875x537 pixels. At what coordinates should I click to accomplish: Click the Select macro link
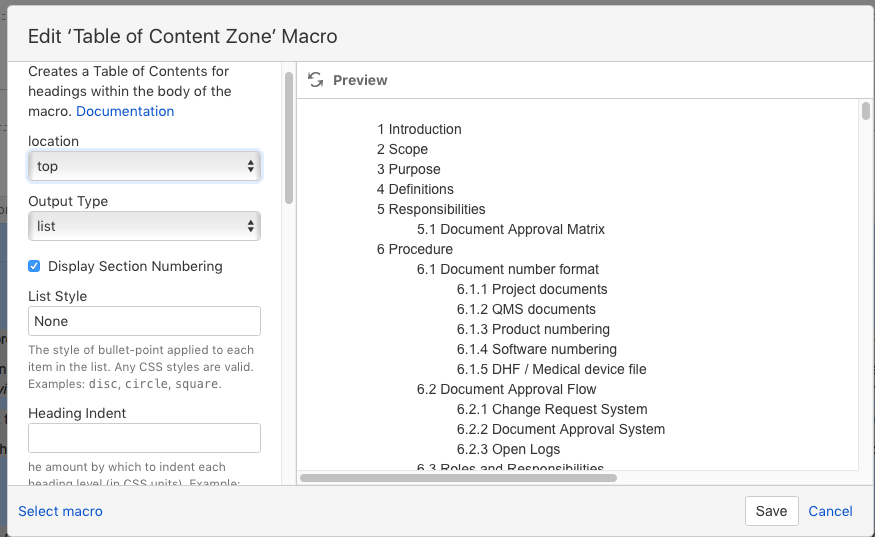coord(60,511)
